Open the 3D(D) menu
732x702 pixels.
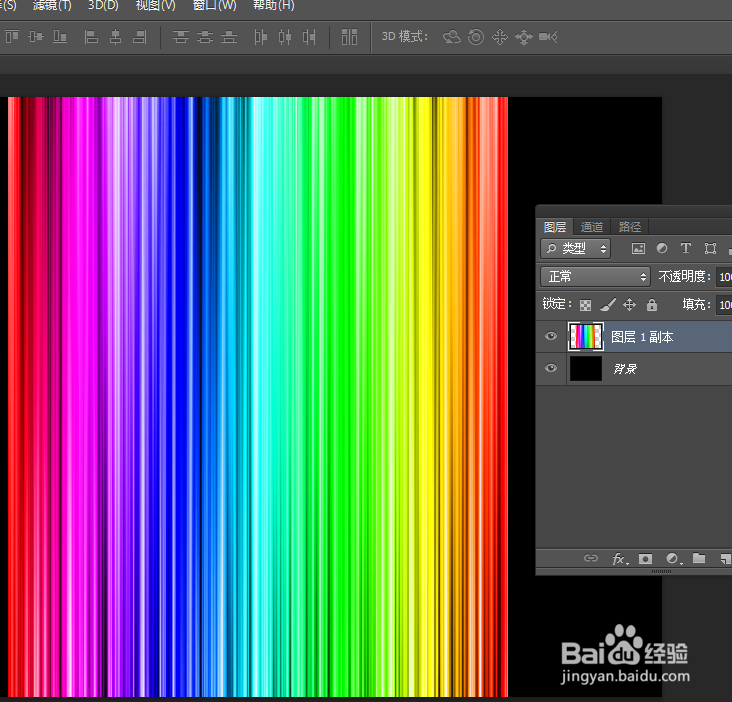pyautogui.click(x=103, y=6)
